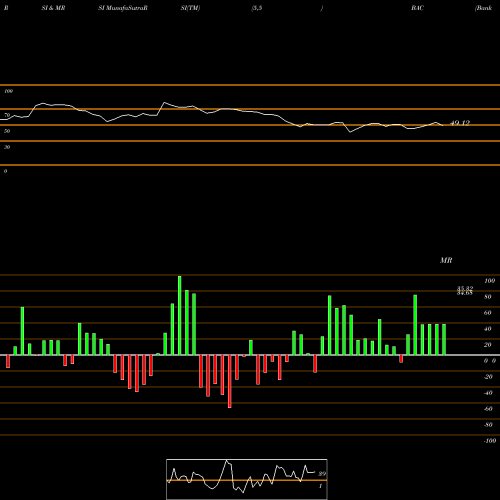The height and width of the screenshot is (500, 500).
Task: Click the 'SI & MR' header label
Action: [x=53, y=8]
